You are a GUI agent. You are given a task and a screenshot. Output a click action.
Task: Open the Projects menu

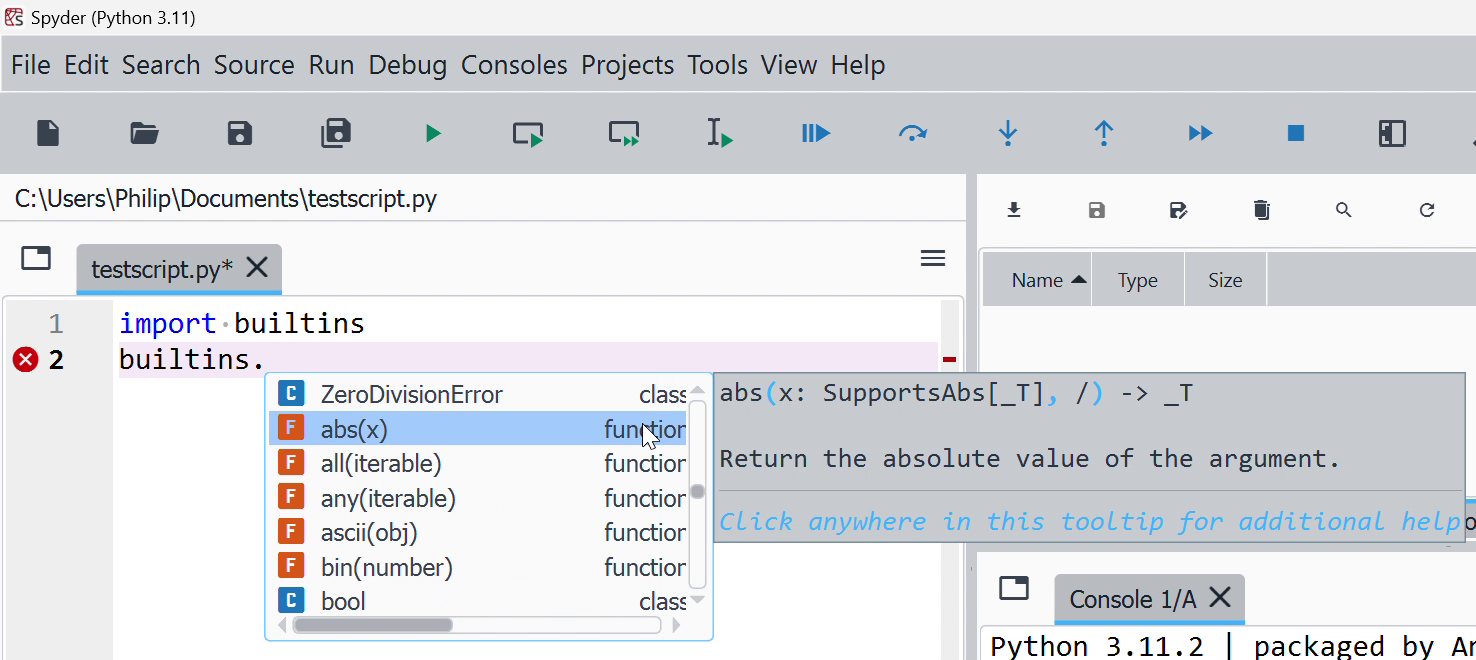pos(628,65)
